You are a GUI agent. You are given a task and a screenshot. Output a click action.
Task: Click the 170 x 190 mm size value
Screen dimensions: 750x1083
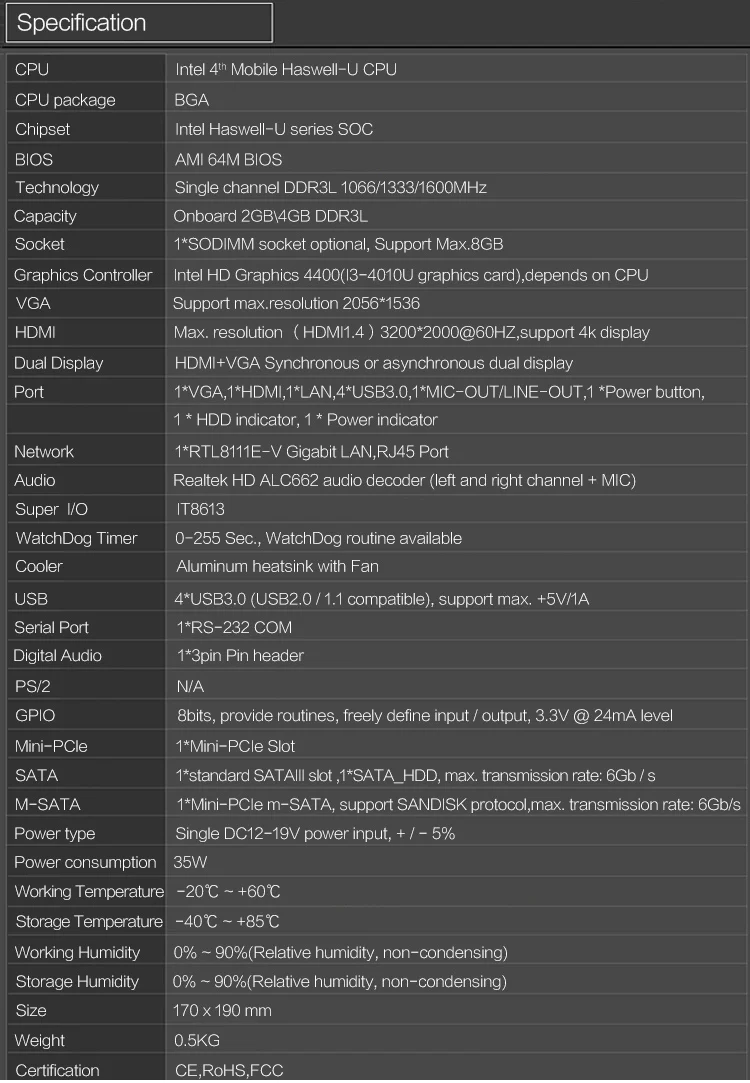coord(222,1010)
